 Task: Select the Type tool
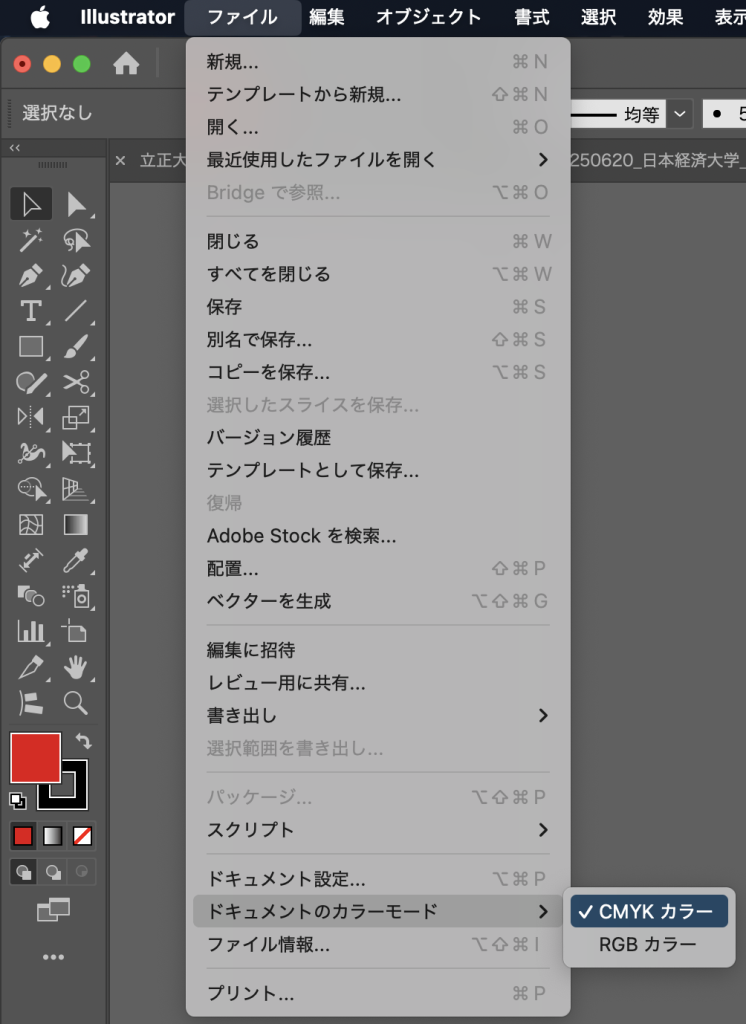pyautogui.click(x=31, y=311)
